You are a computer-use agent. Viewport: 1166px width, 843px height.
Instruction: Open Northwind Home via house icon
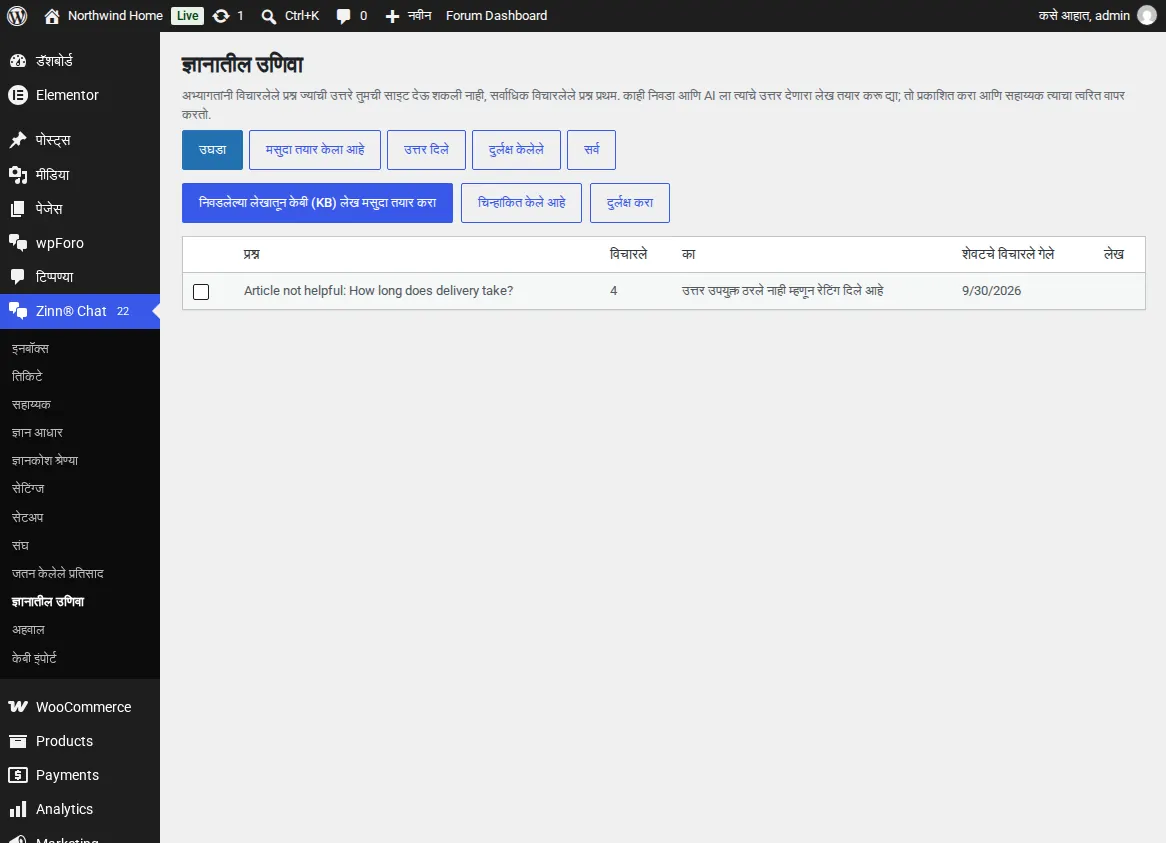(x=51, y=16)
